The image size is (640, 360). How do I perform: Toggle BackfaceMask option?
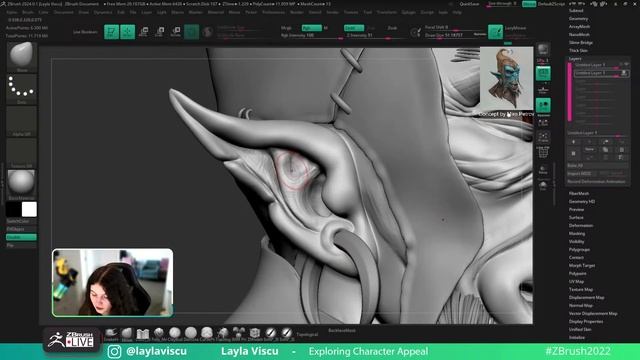(x=342, y=331)
